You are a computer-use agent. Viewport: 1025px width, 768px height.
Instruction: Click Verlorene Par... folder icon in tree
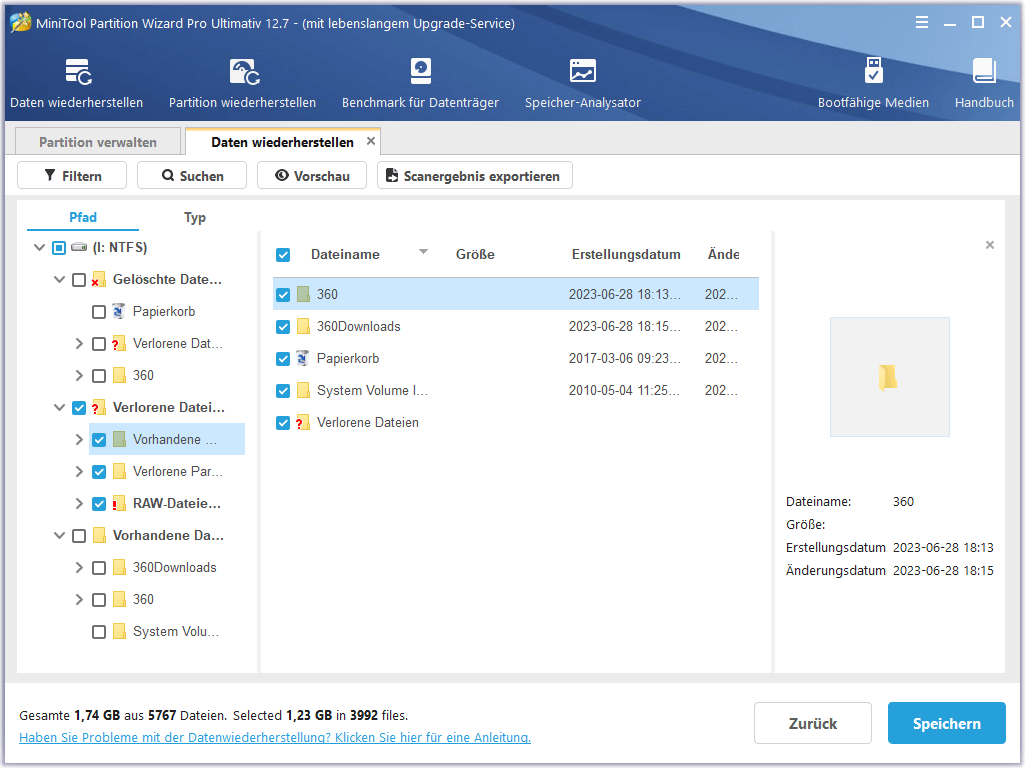tap(119, 471)
